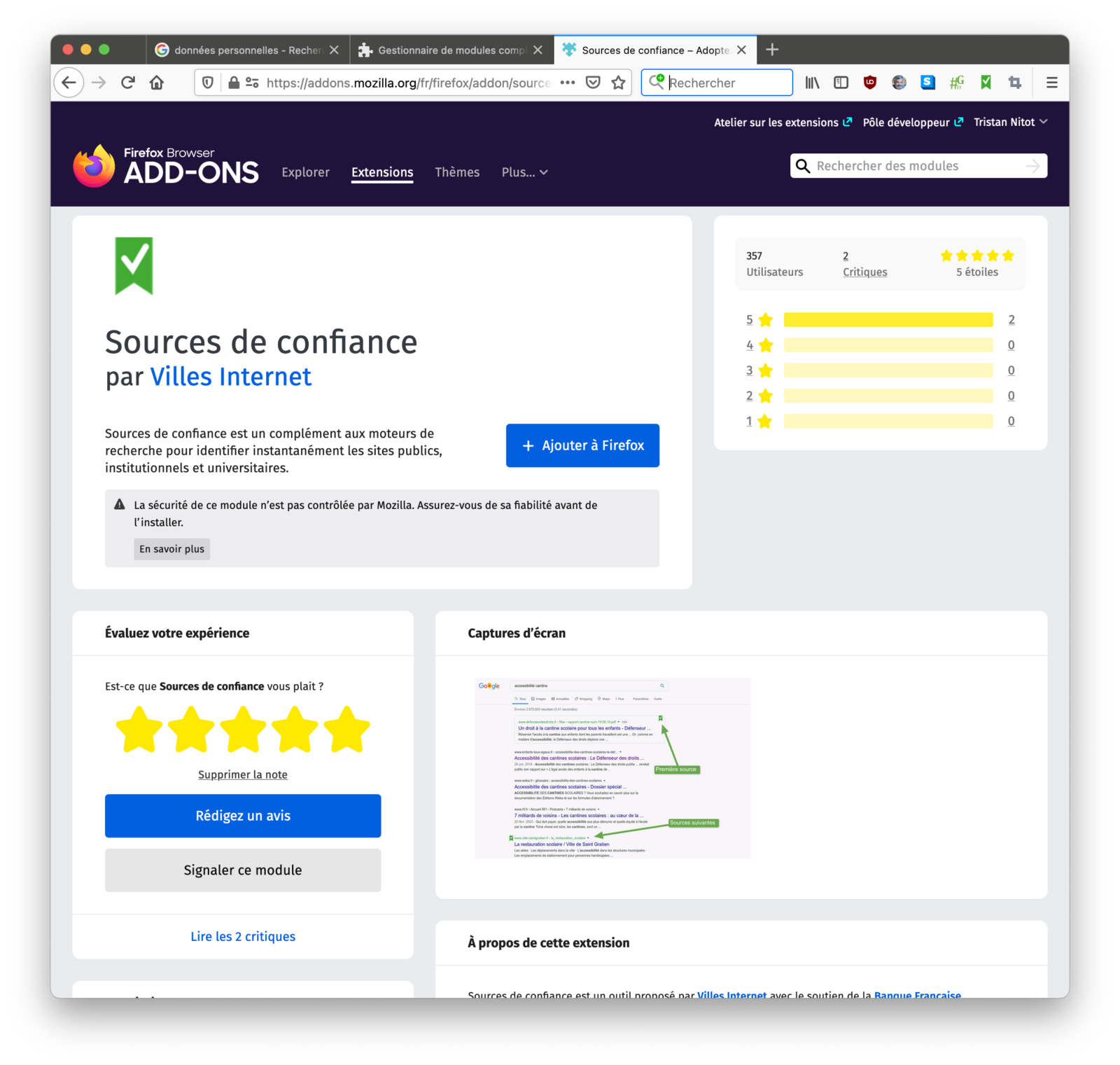This screenshot has height=1065, width=1120.
Task: Click Ajouter à Firefox button
Action: pos(582,445)
